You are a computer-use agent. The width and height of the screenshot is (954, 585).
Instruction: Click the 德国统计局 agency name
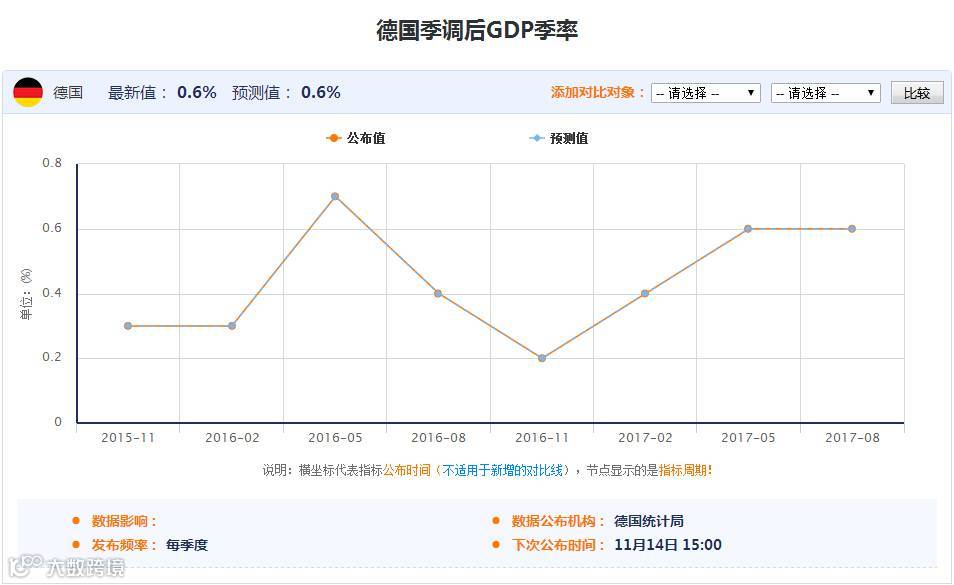[x=649, y=521]
